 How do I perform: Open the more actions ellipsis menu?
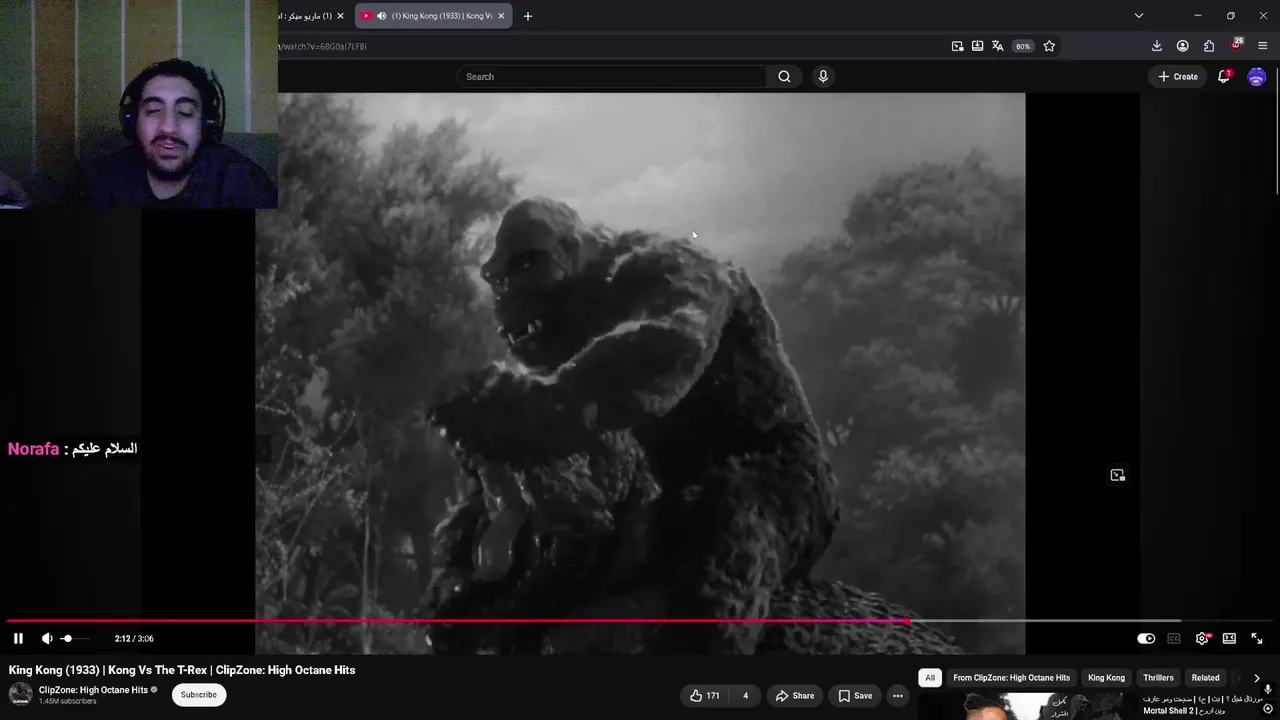pos(898,696)
